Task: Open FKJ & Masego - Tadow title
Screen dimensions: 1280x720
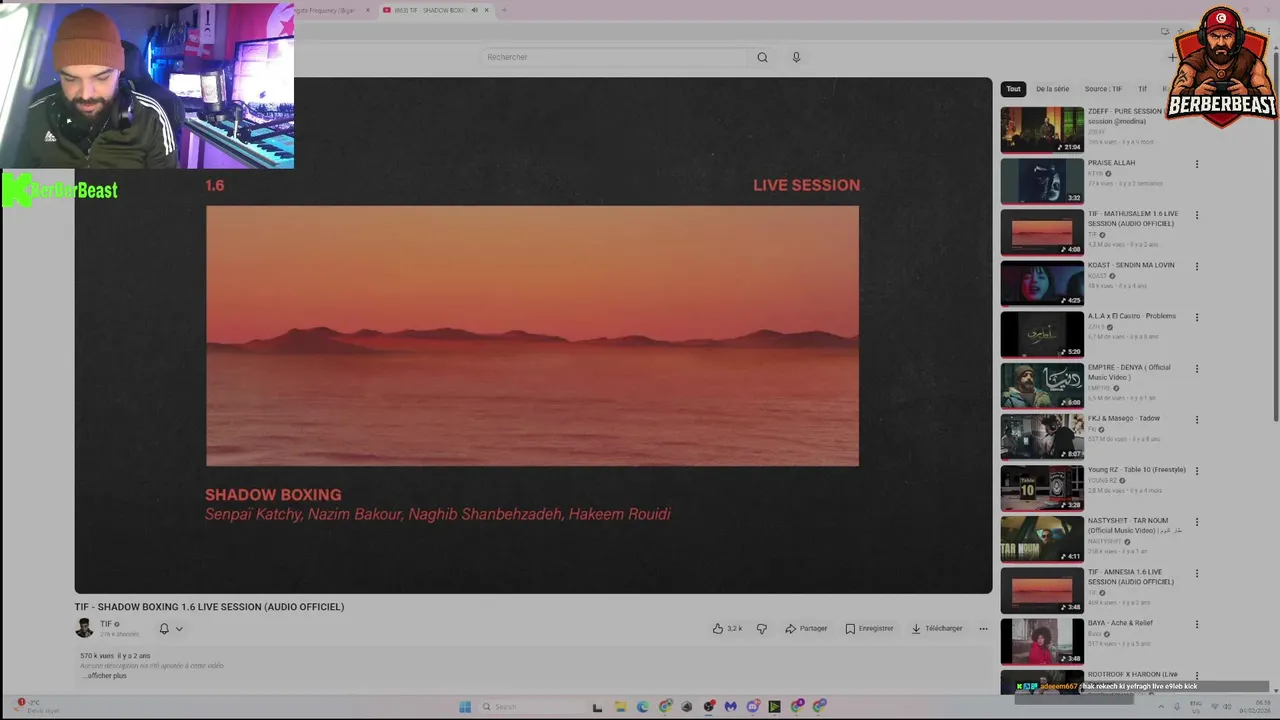Action: [1124, 419]
